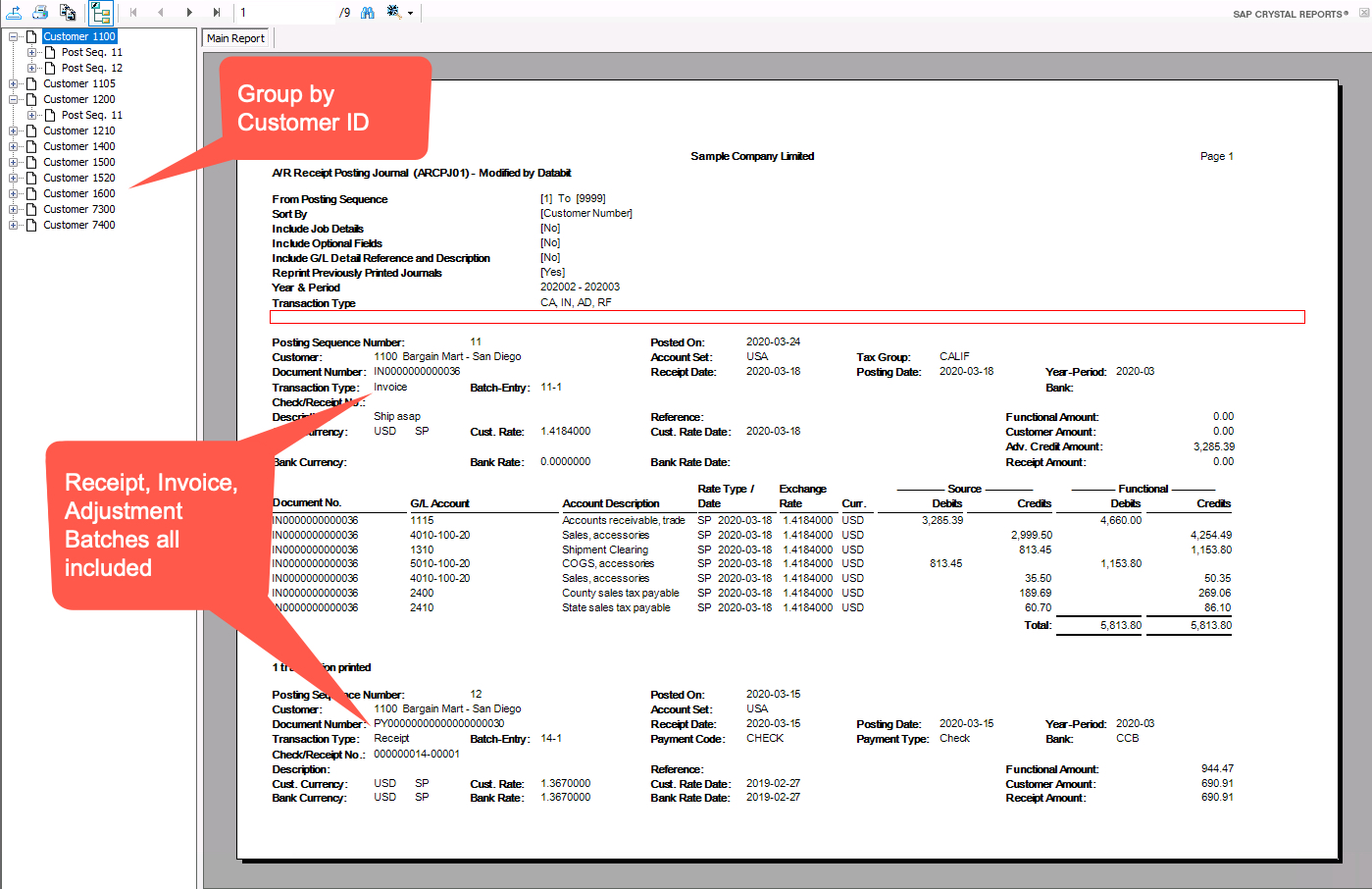Image resolution: width=1372 pixels, height=889 pixels.
Task: Open the zoom level dropdown arrow
Action: [410, 14]
